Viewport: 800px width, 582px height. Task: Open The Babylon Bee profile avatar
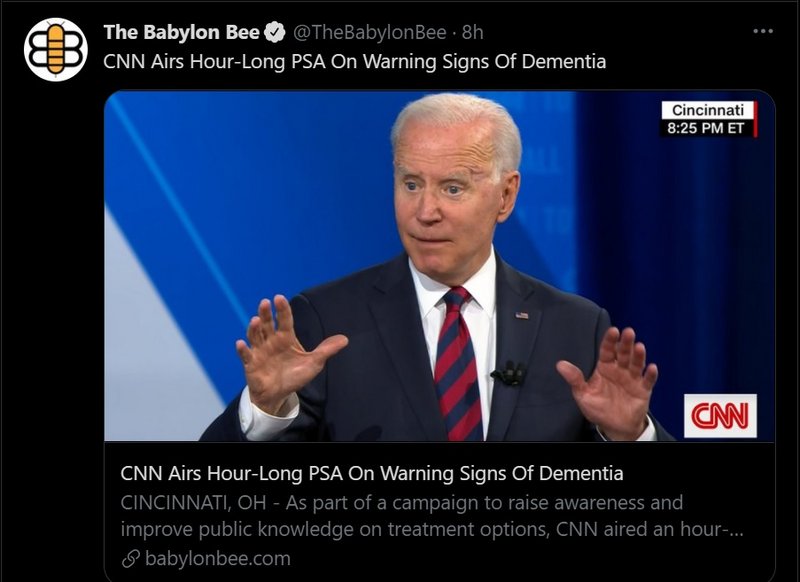point(56,49)
